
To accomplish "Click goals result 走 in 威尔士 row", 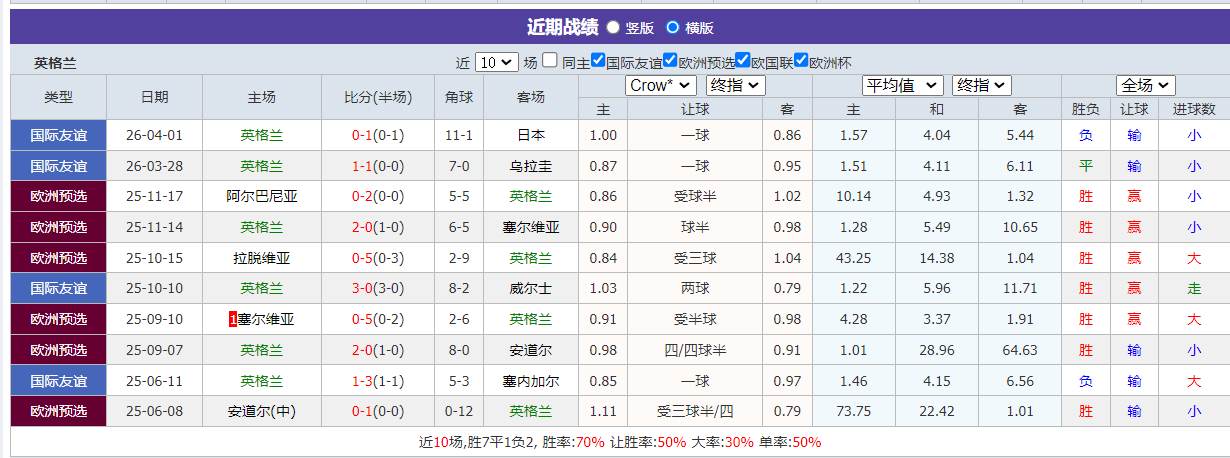I will [x=1194, y=289].
